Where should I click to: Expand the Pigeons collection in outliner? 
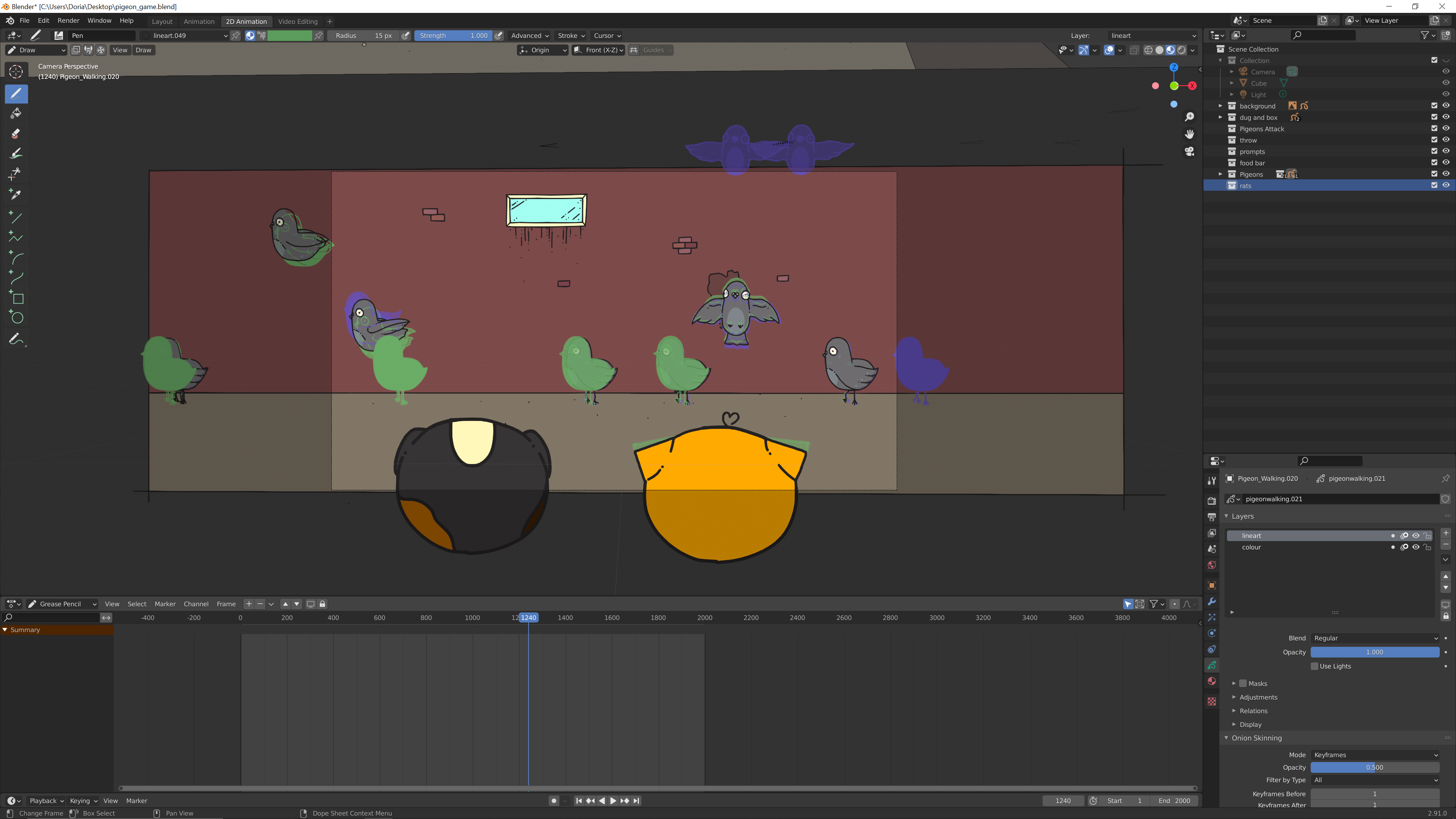pos(1220,174)
